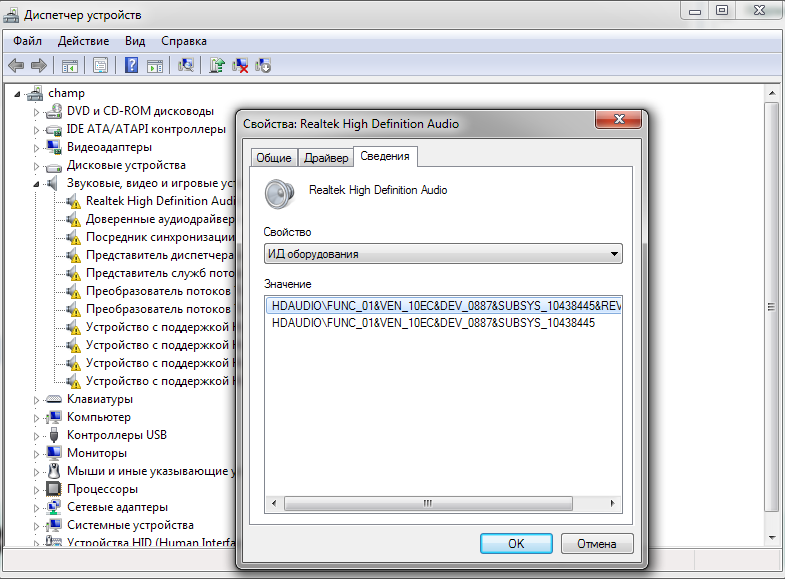Select Представитель служб потоков tree item
Viewport: 785px width, 579px height.
[160, 273]
